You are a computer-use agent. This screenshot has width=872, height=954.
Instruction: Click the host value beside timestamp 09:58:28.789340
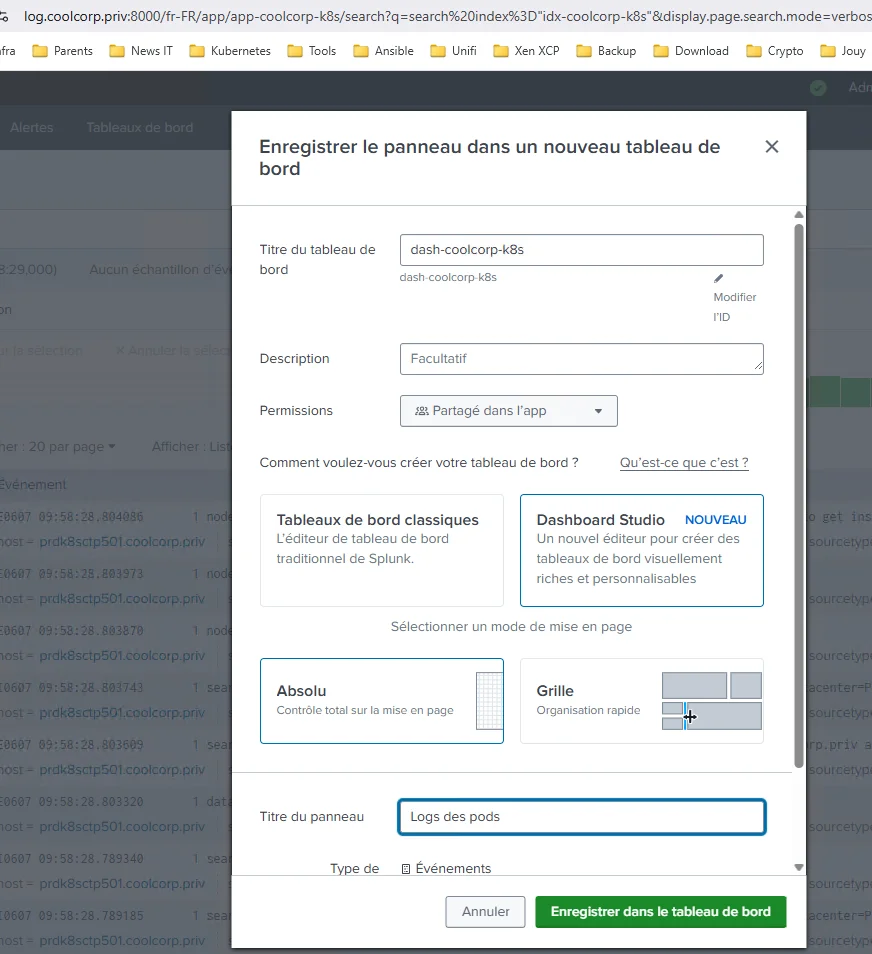122,883
